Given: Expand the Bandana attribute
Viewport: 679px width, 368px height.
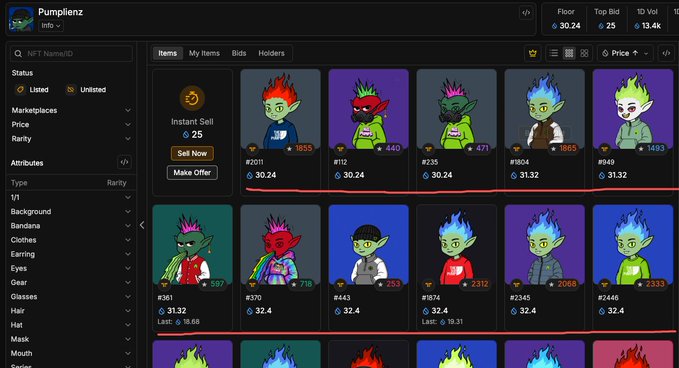Looking at the screenshot, I should (71, 226).
